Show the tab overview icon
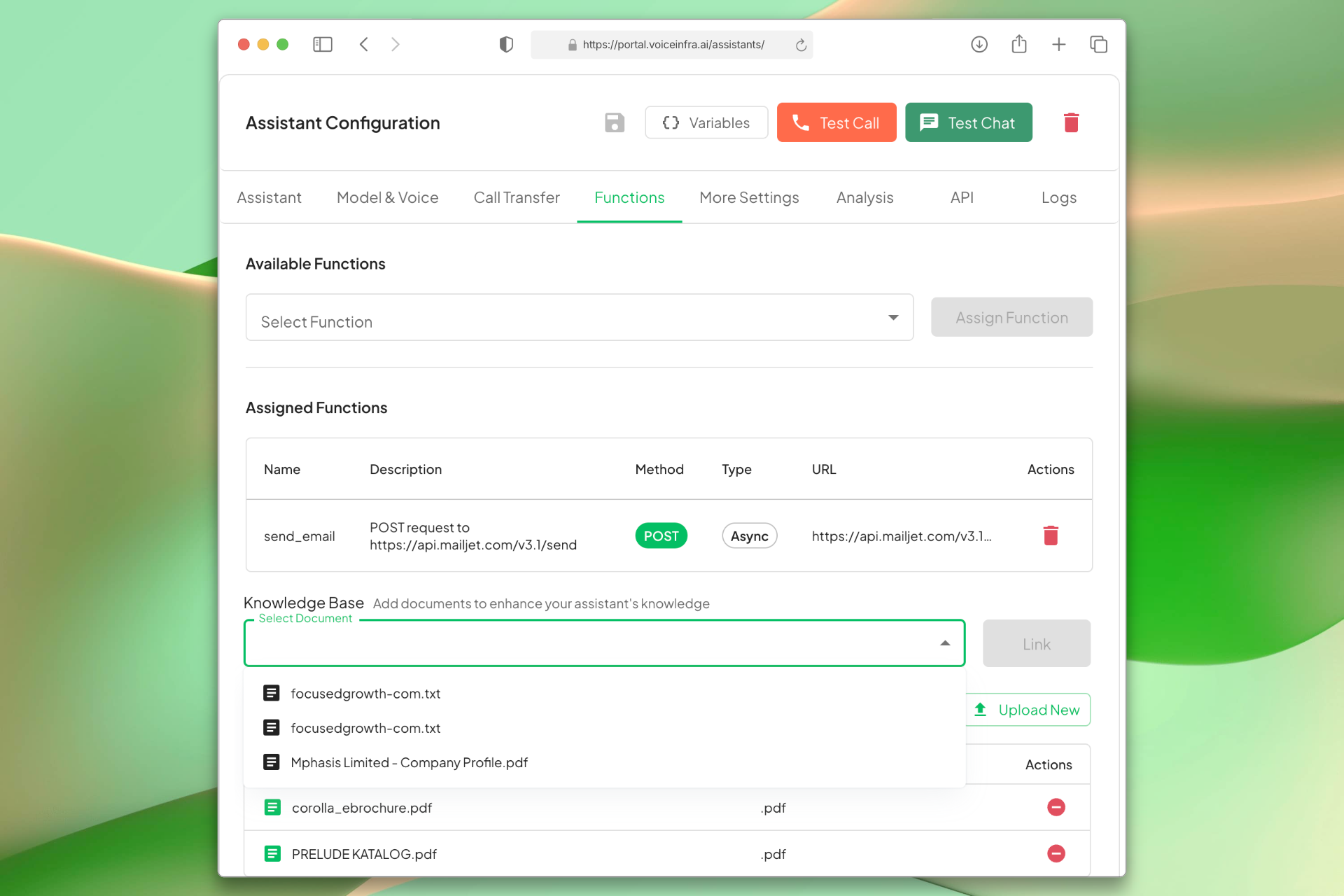 tap(1098, 44)
